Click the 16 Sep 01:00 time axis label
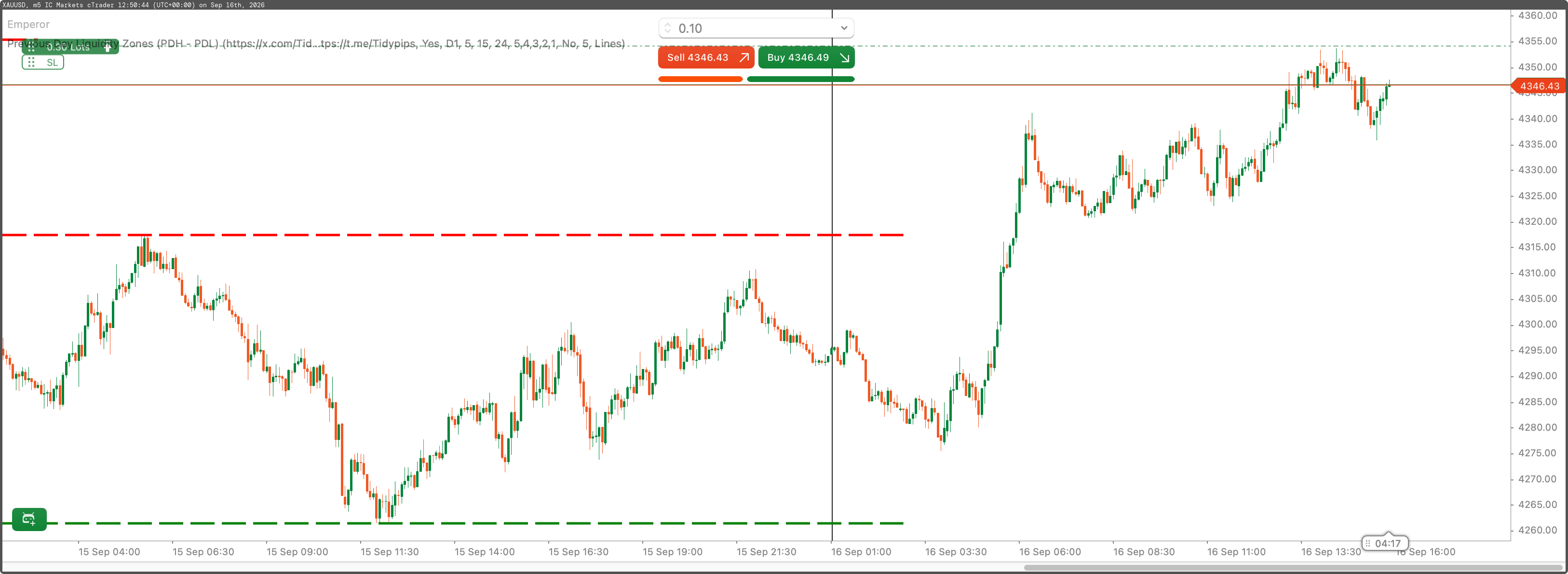The image size is (1568, 574). [x=861, y=551]
